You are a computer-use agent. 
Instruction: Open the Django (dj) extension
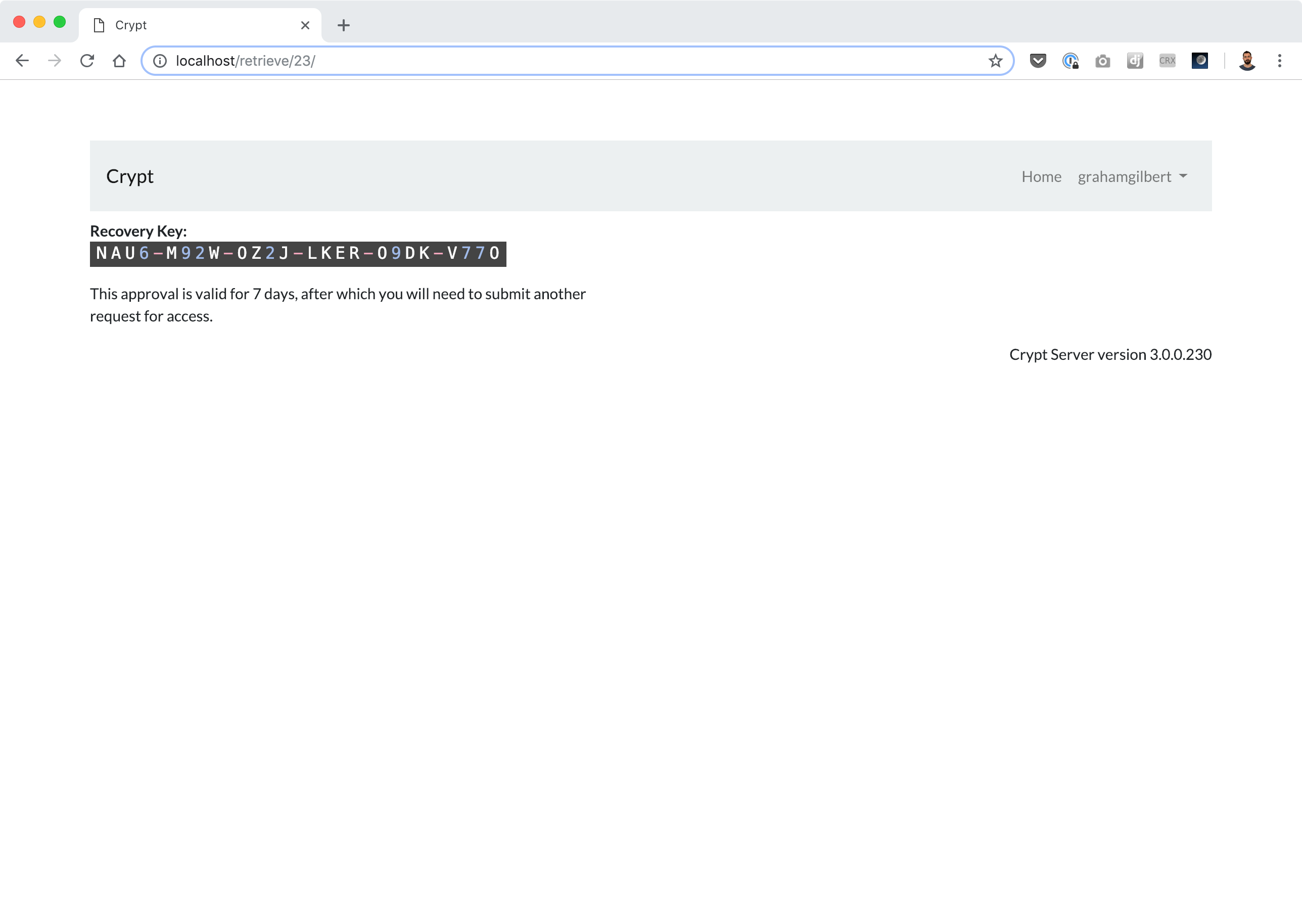click(1135, 61)
